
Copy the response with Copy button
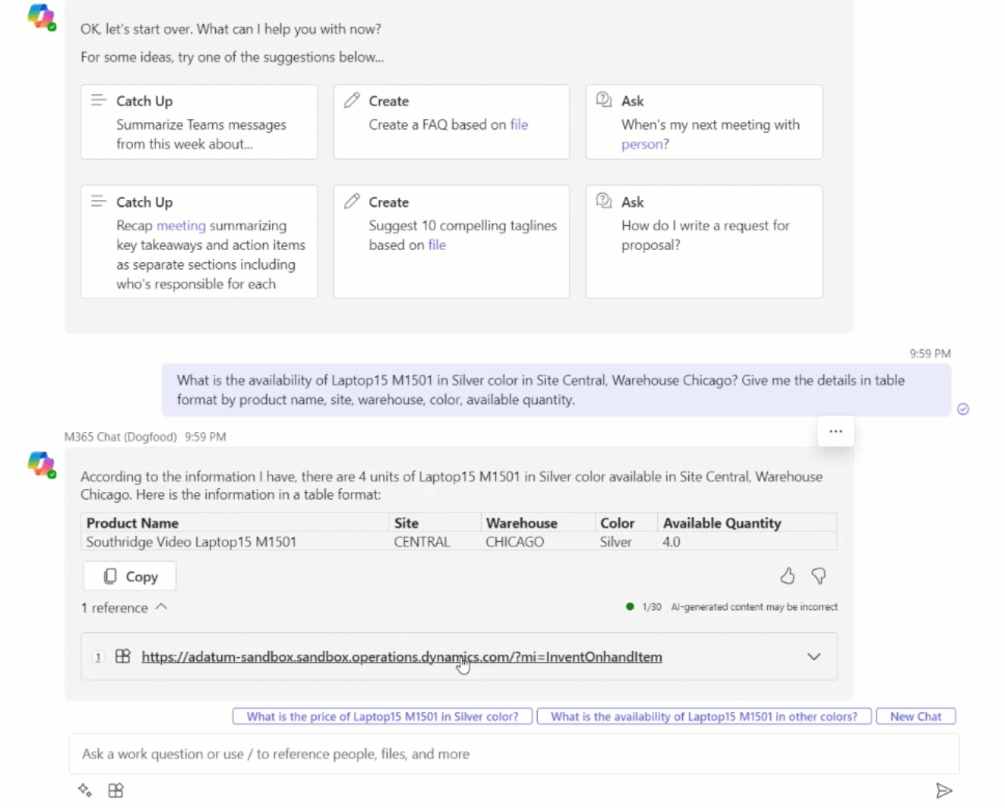click(129, 577)
